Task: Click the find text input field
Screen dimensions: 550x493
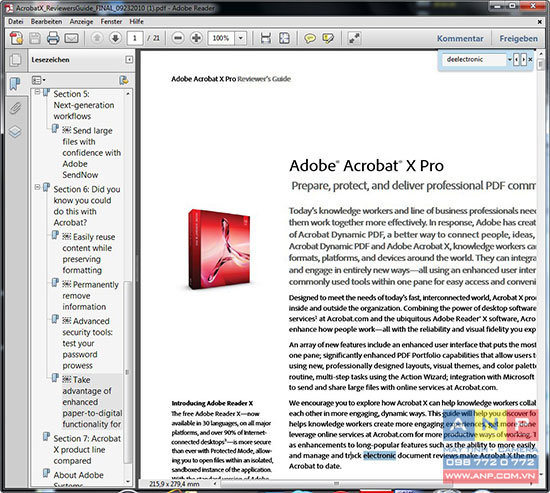Action: pyautogui.click(x=475, y=59)
